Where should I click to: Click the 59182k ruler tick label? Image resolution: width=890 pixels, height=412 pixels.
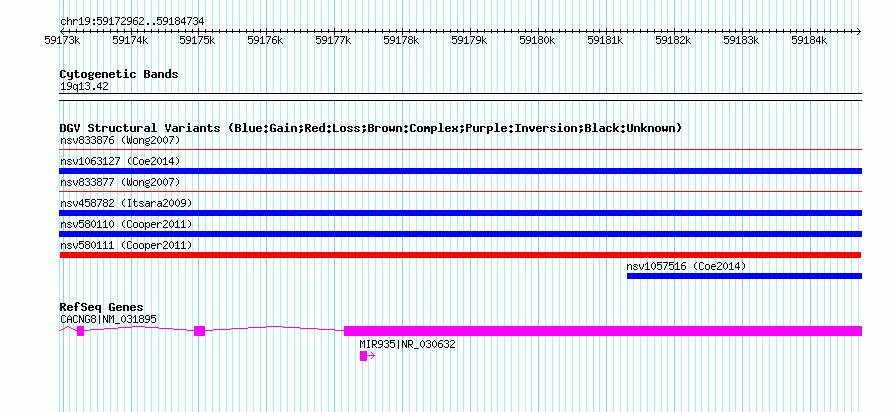673,40
